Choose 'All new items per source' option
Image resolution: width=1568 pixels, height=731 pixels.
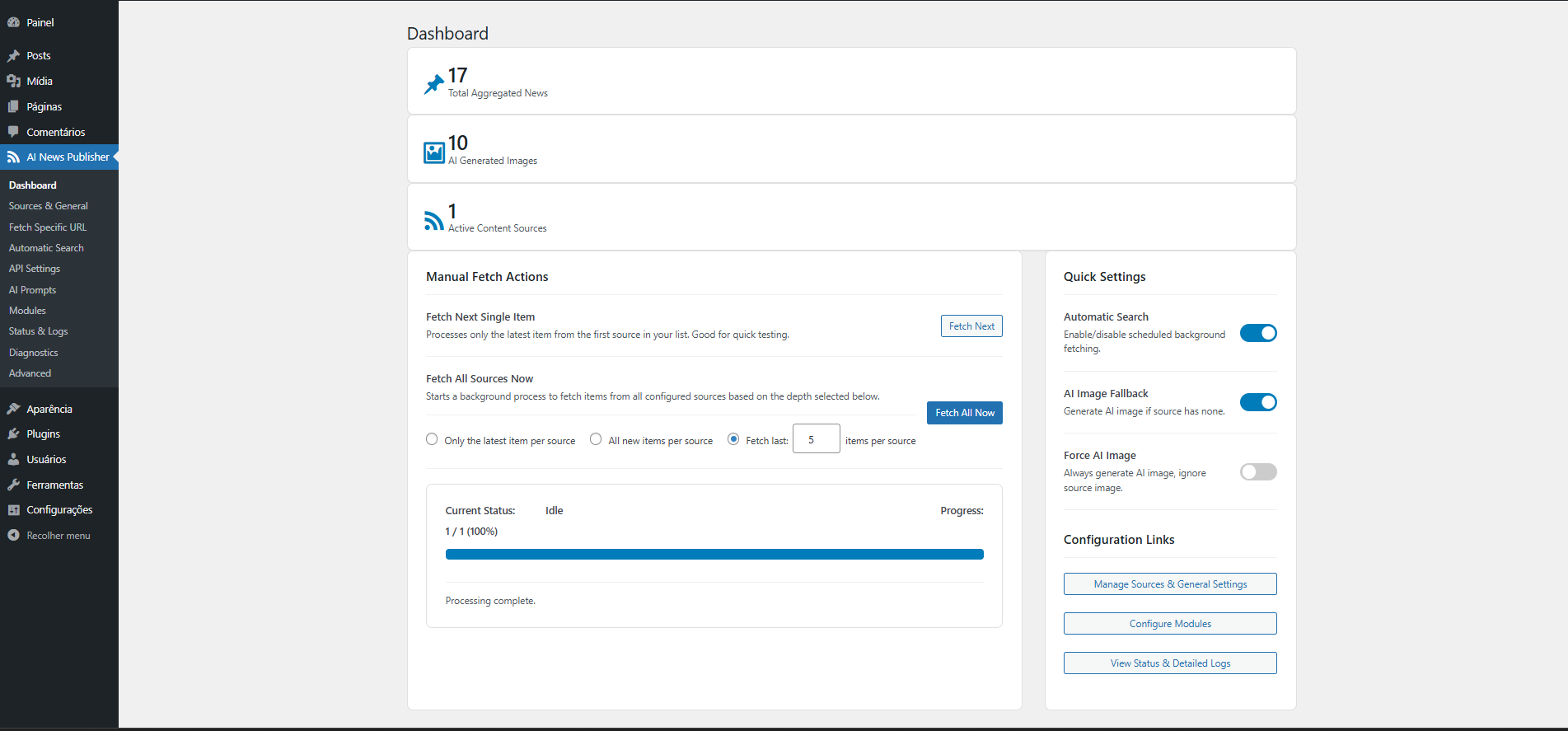(x=596, y=439)
